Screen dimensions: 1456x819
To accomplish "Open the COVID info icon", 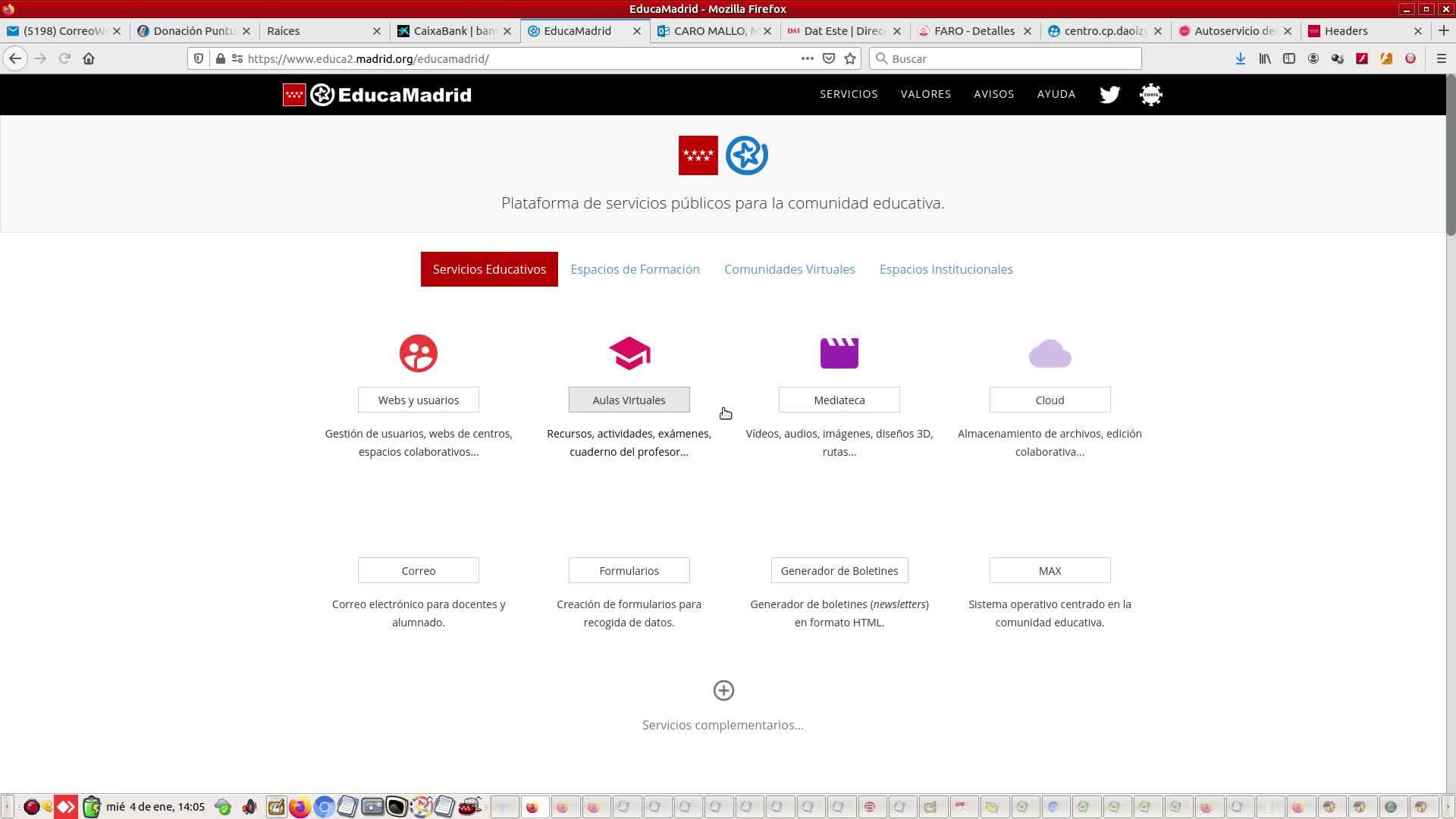I will click(1150, 95).
